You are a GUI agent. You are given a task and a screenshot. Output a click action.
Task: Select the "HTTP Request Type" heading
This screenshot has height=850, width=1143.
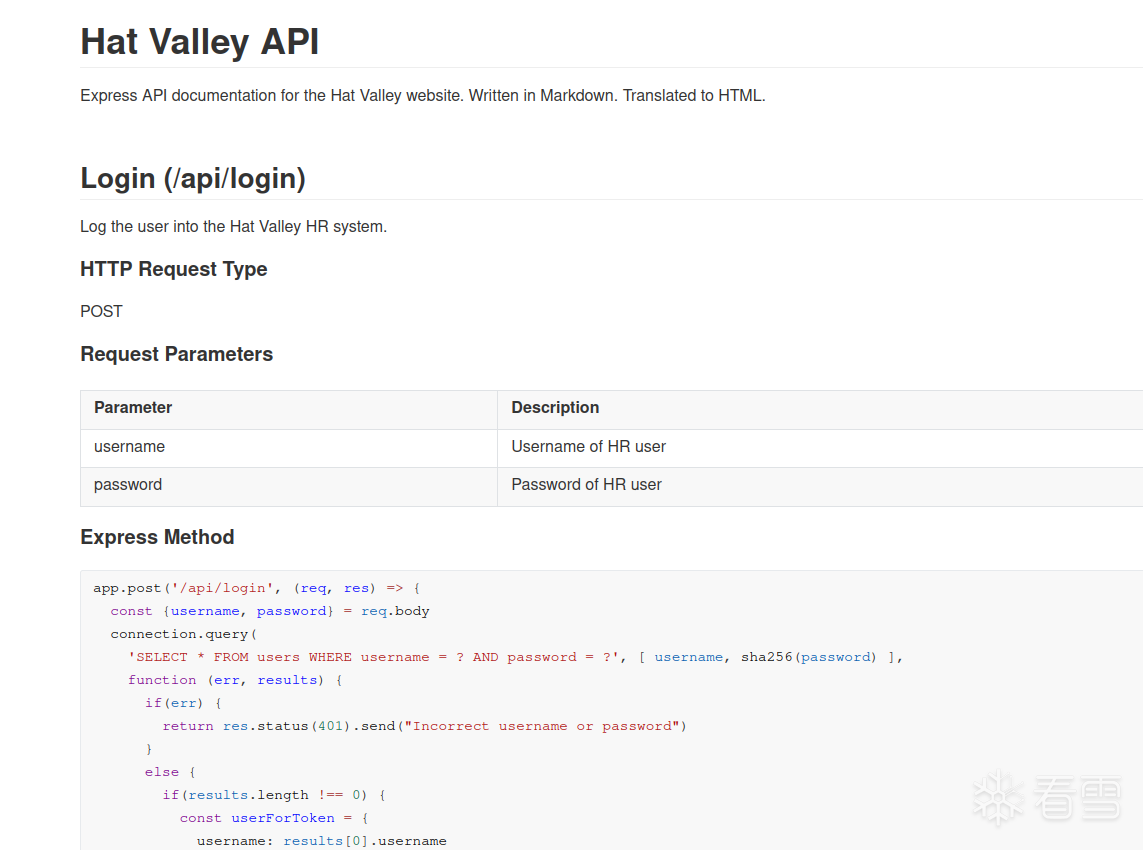174,269
